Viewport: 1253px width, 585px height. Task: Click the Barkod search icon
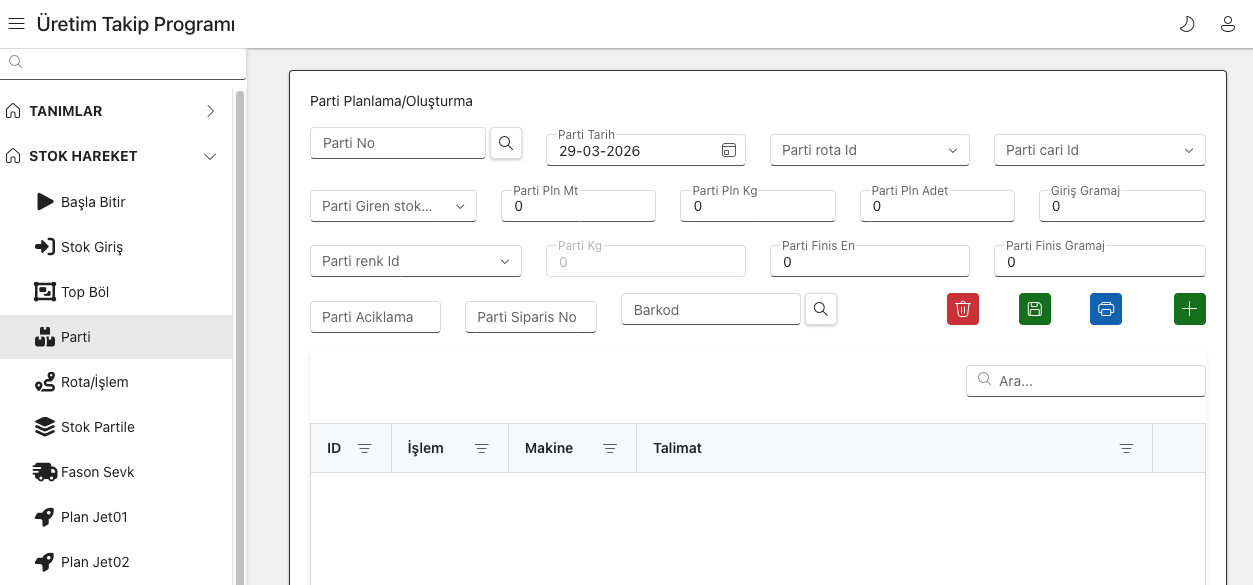tap(820, 309)
